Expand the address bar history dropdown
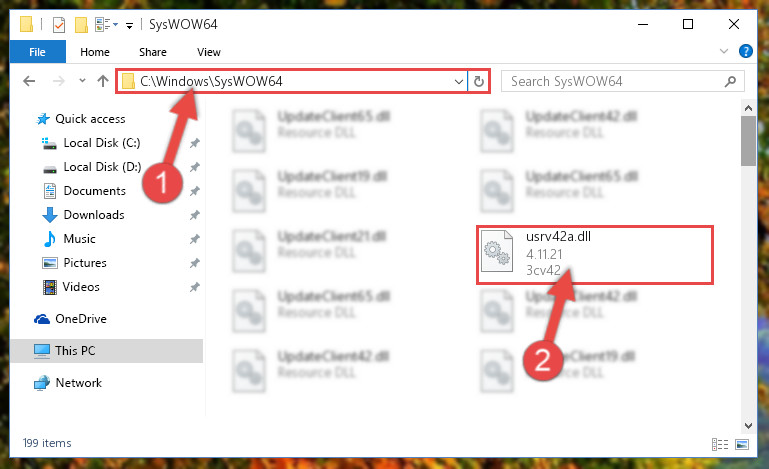The height and width of the screenshot is (469, 769). pyautogui.click(x=459, y=81)
